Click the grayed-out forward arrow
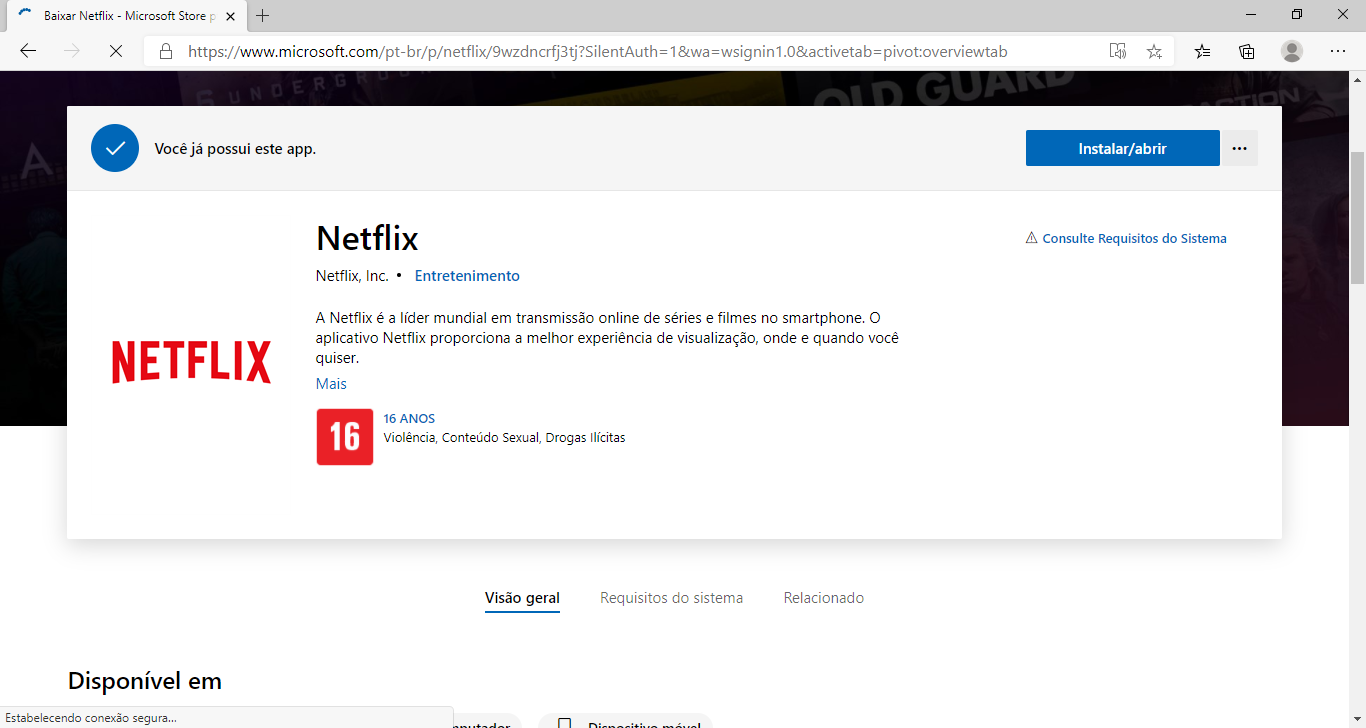 point(72,51)
